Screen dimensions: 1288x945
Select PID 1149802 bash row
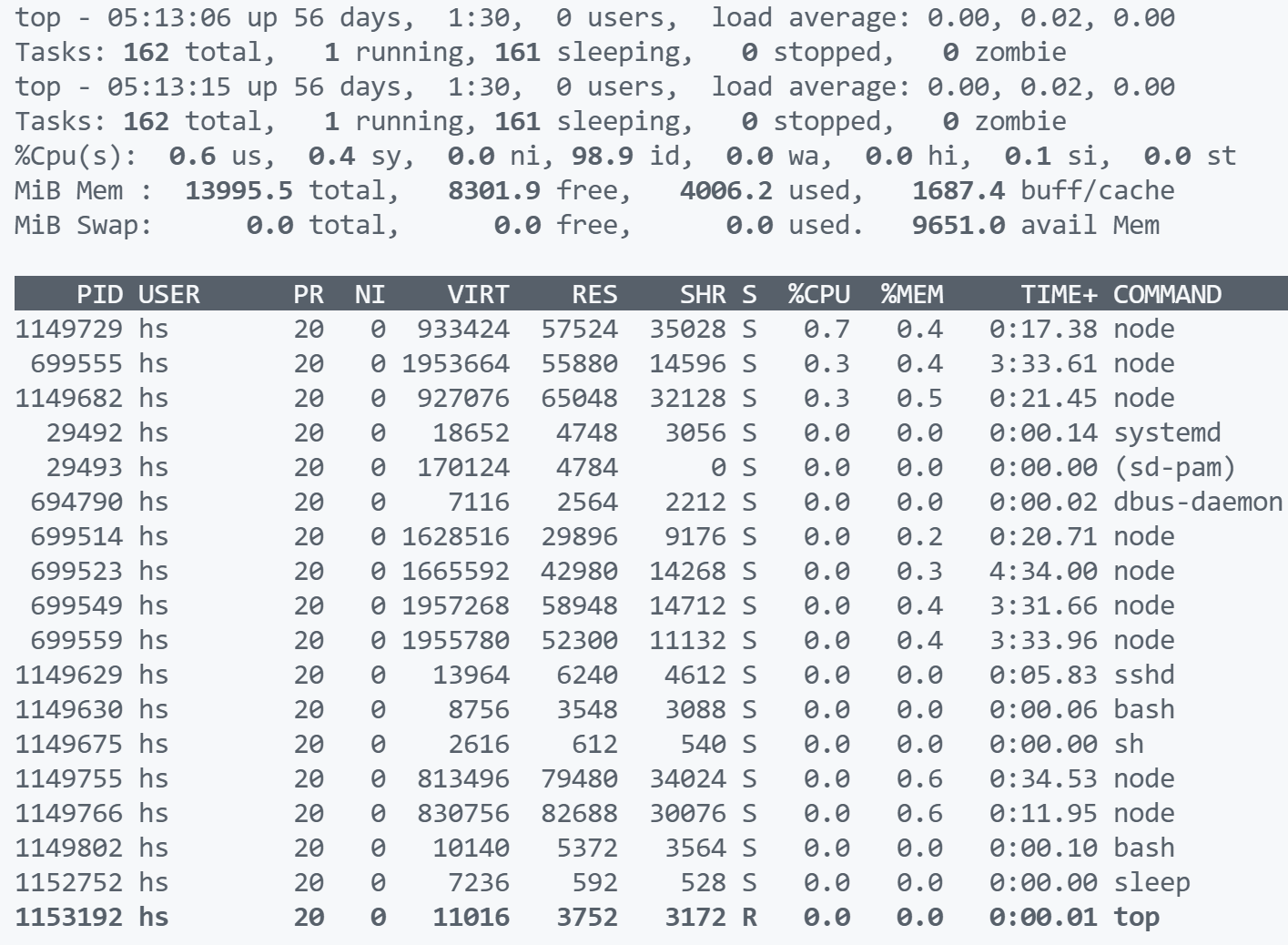(x=644, y=848)
